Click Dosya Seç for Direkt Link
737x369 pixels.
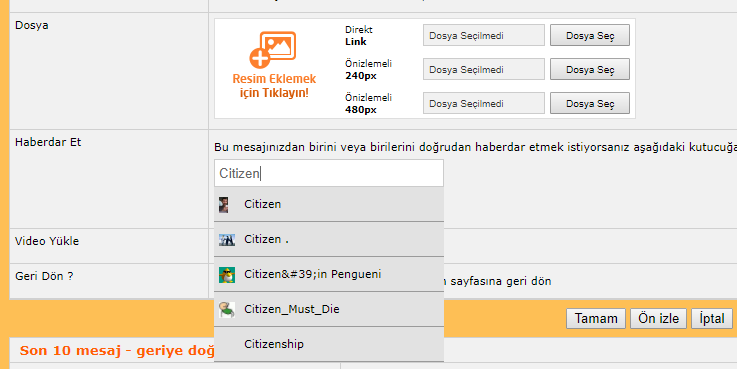590,35
